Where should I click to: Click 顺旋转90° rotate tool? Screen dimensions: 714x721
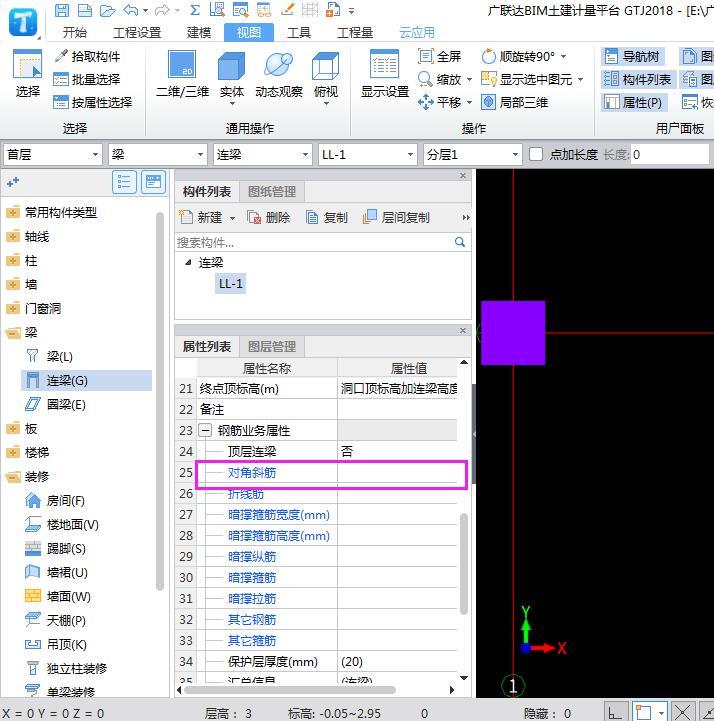[x=519, y=56]
